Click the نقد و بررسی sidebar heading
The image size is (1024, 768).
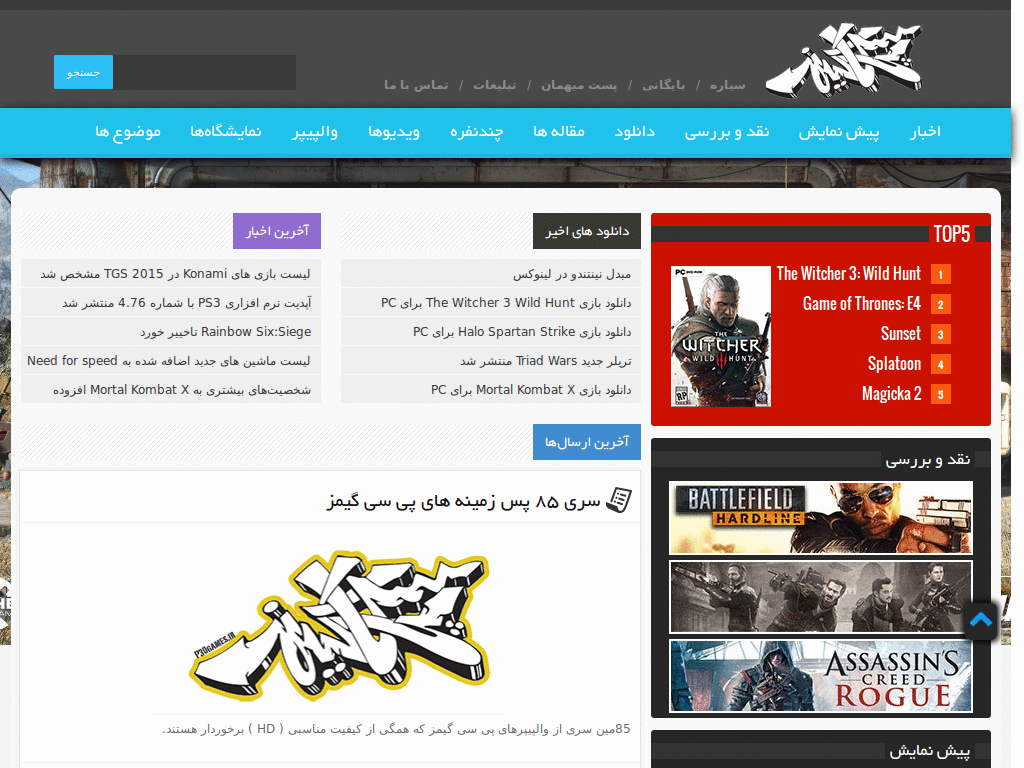927,460
